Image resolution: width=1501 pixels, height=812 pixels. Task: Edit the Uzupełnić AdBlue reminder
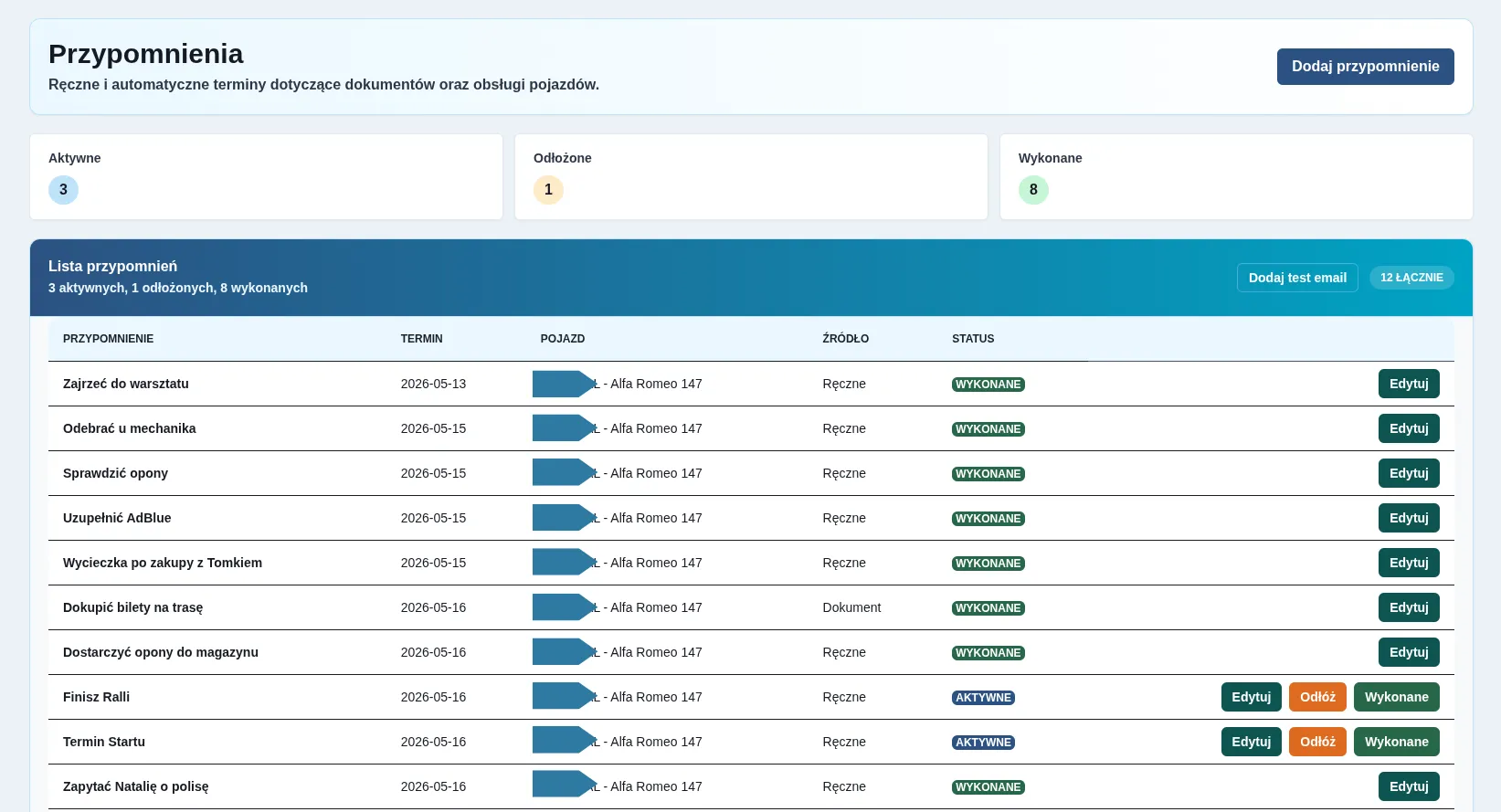click(1409, 518)
